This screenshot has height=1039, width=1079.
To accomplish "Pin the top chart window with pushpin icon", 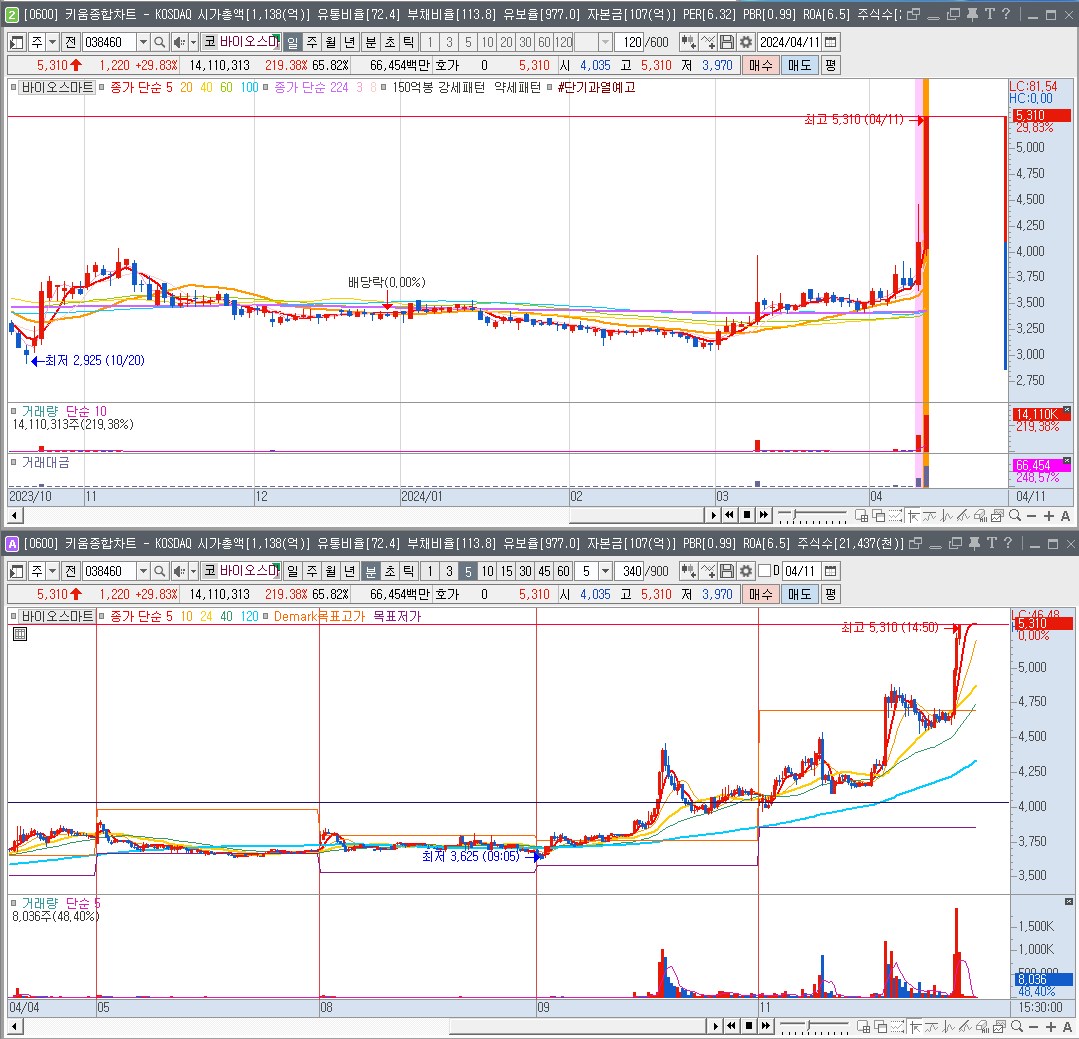I will point(972,14).
